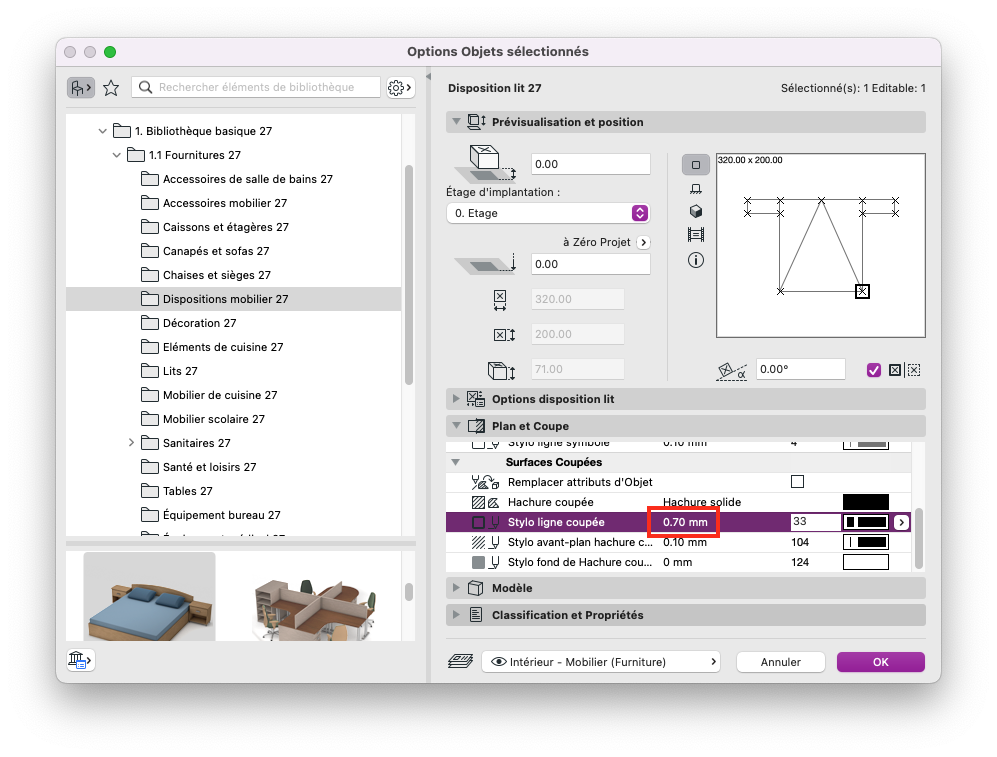This screenshot has width=997, height=757.
Task: Open the Stylo avant-plan hachure pen swatch
Action: click(865, 542)
